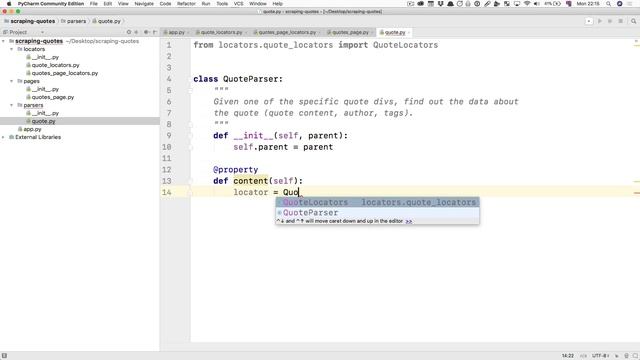Click fold marker beside __init__ on line 9
Viewport: 640px width, 360px height.
point(190,136)
